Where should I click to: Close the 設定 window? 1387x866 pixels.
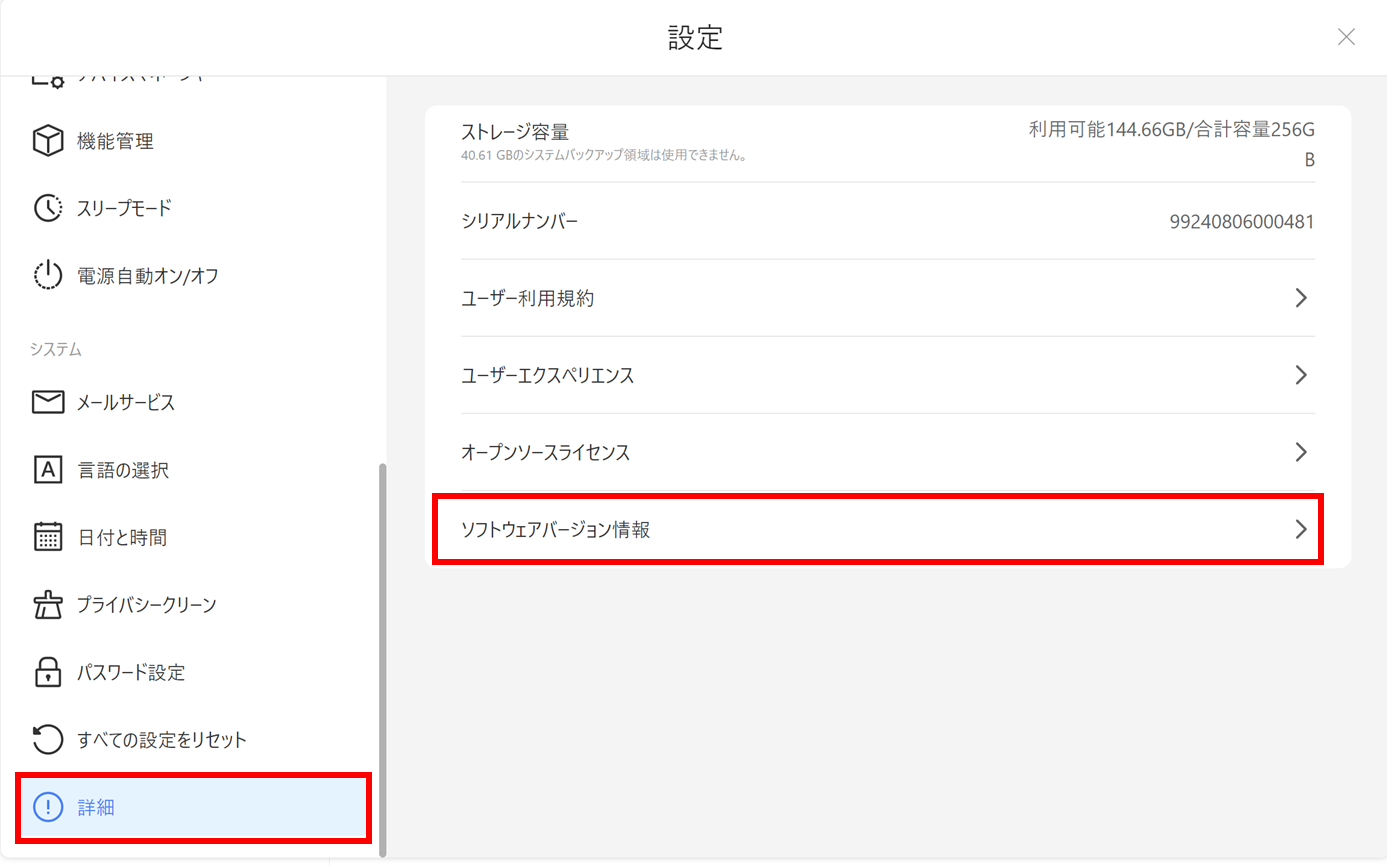[1346, 37]
